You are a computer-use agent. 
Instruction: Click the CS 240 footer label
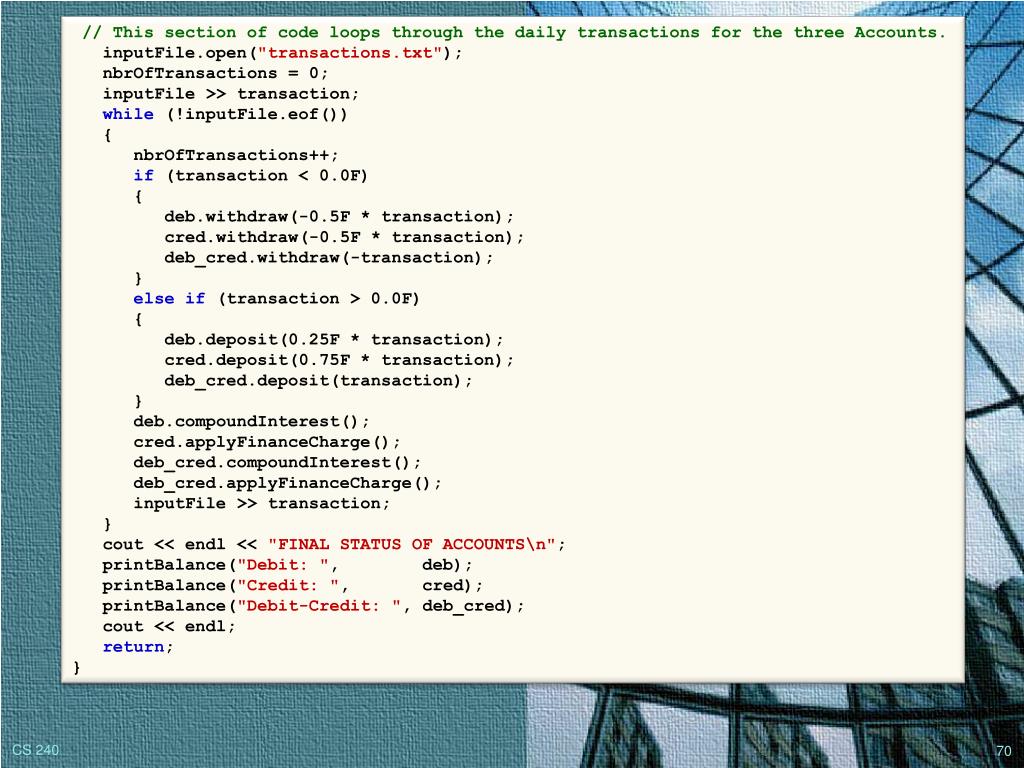pyautogui.click(x=35, y=750)
